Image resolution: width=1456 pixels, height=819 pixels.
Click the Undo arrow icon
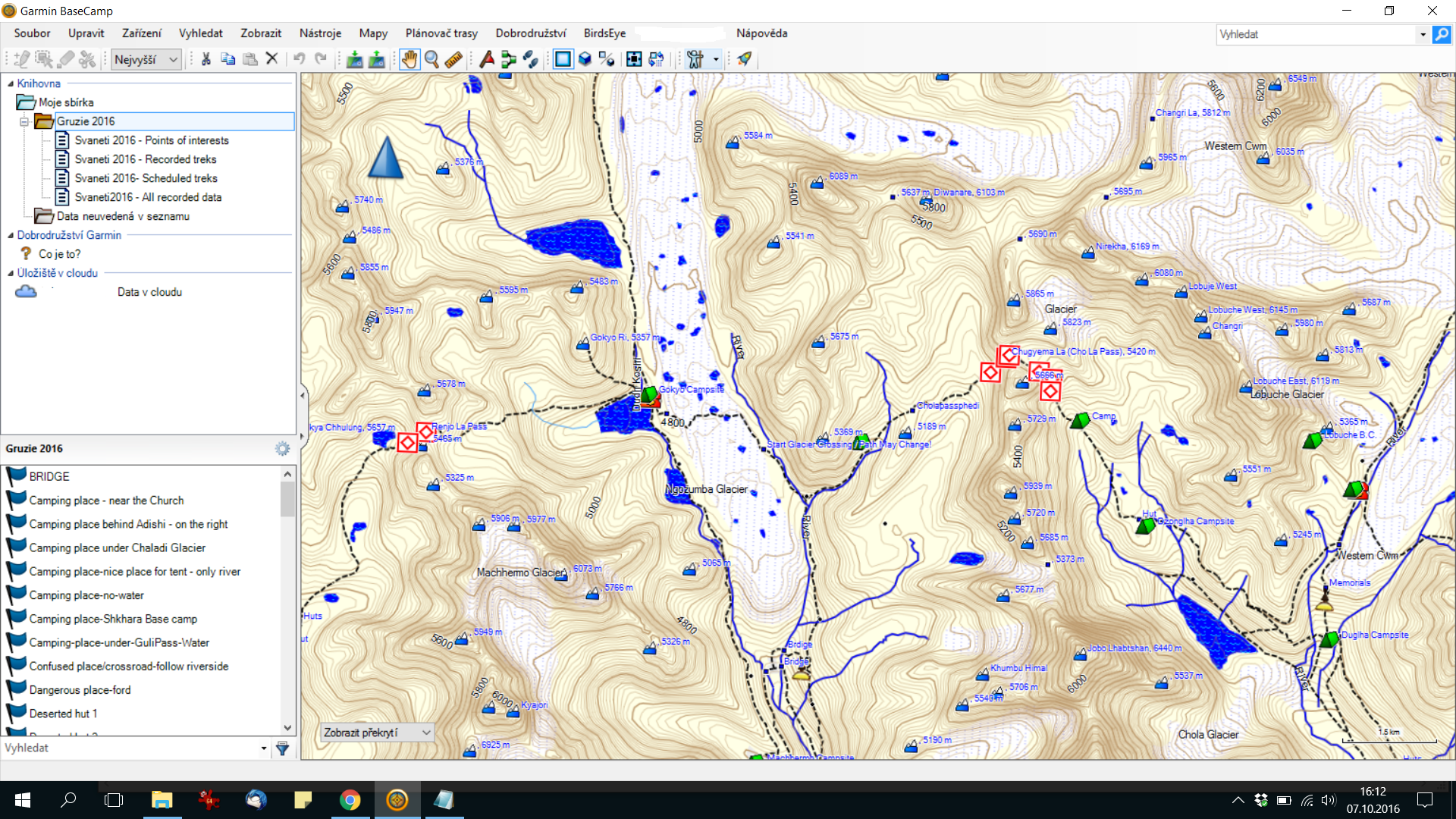click(x=300, y=59)
